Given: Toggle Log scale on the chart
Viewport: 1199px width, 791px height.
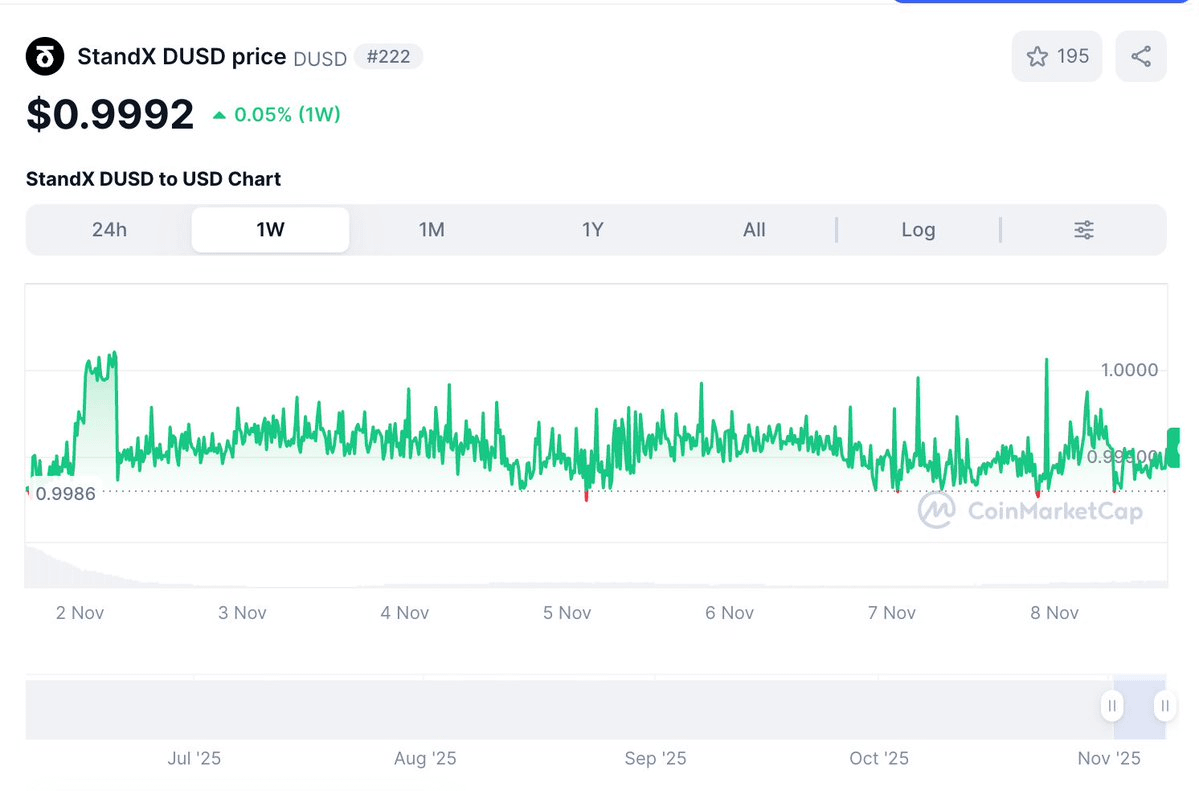Looking at the screenshot, I should [x=918, y=229].
